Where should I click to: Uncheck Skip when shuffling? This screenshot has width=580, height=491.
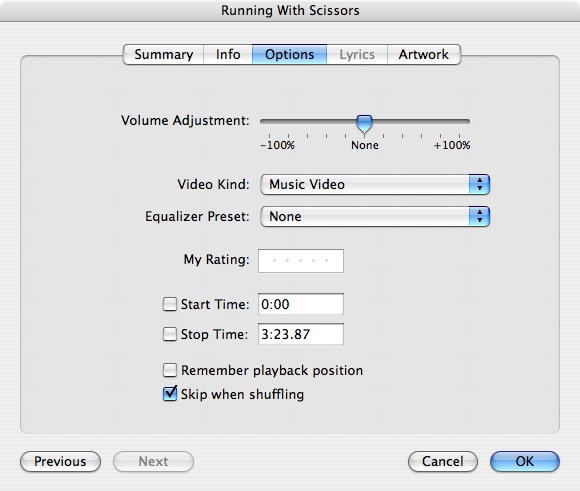coord(170,393)
